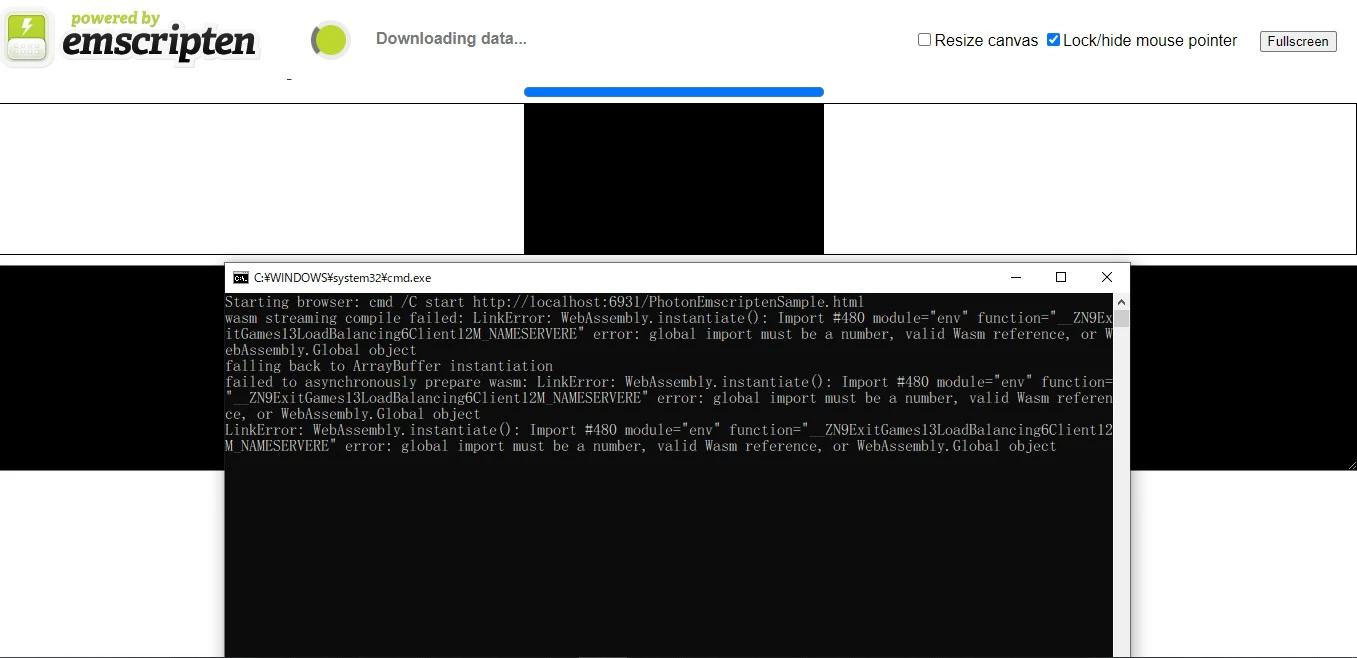1357x658 pixels.
Task: Click the "wasm streaming compile failed" line
Action: coord(669,334)
